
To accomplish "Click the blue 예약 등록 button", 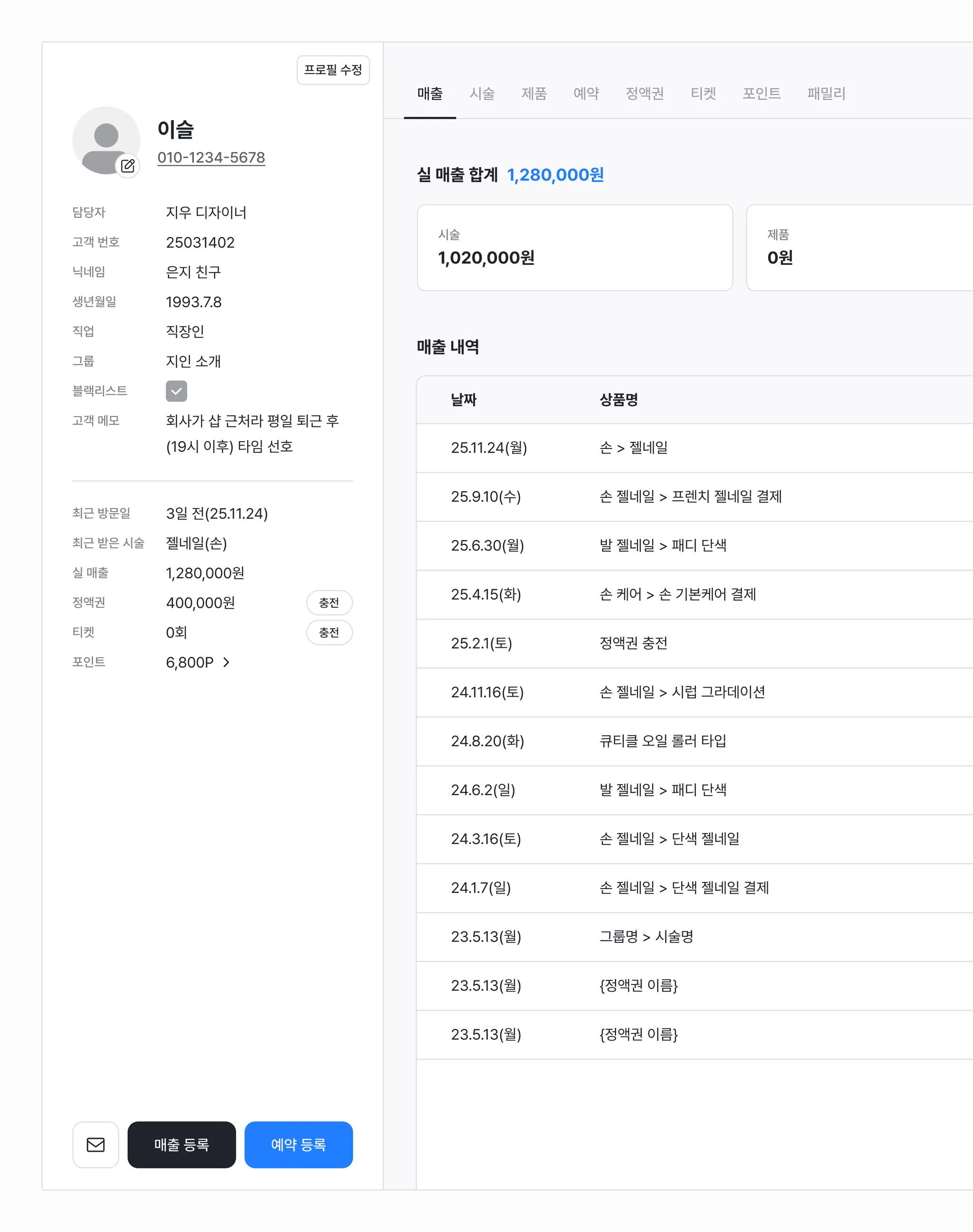I will coord(298,1144).
